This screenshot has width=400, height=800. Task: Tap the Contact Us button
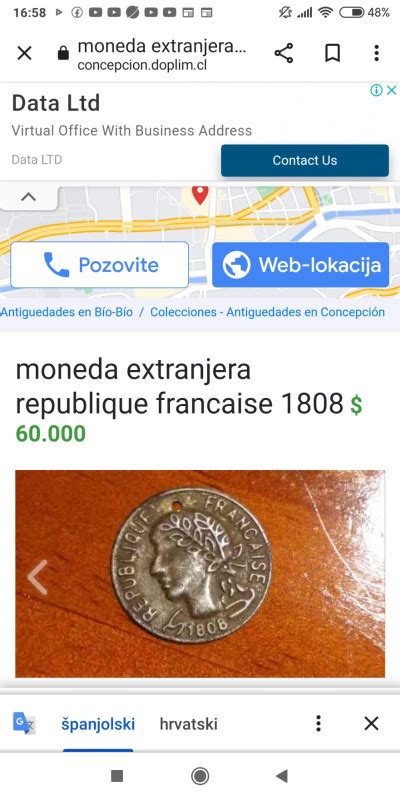click(305, 160)
